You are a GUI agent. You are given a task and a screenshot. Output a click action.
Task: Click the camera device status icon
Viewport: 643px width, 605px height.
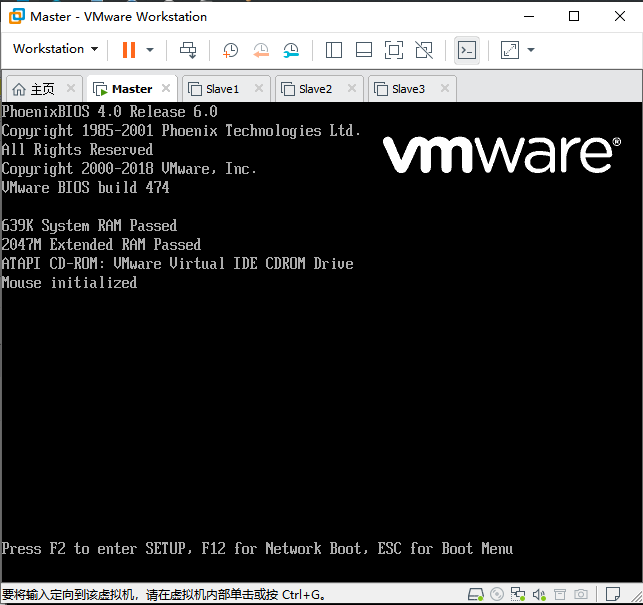tap(581, 594)
